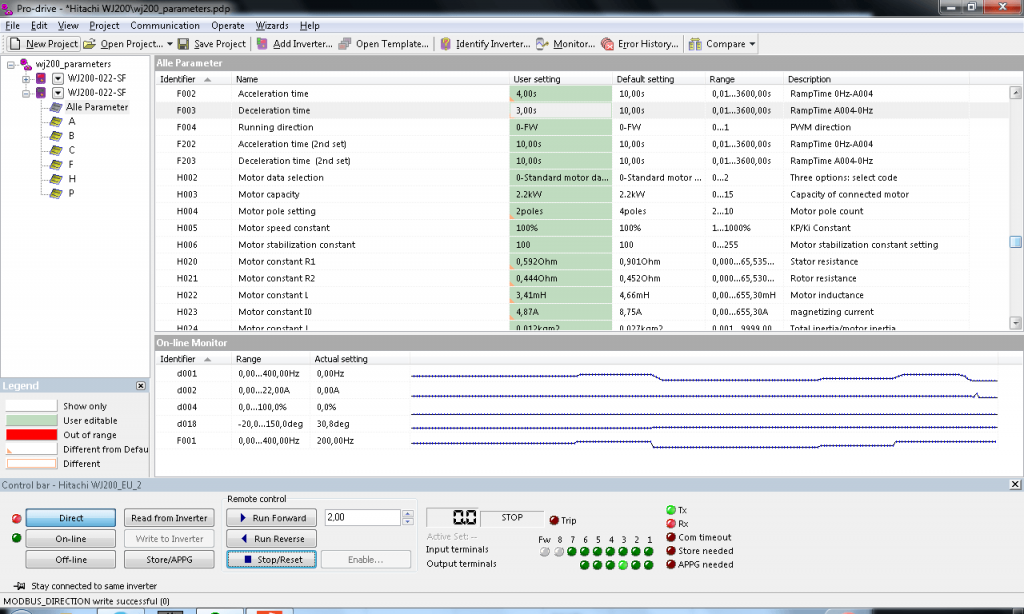Screen dimensions: 1024x614
Task: Open the Wizards menu
Action: 272,25
